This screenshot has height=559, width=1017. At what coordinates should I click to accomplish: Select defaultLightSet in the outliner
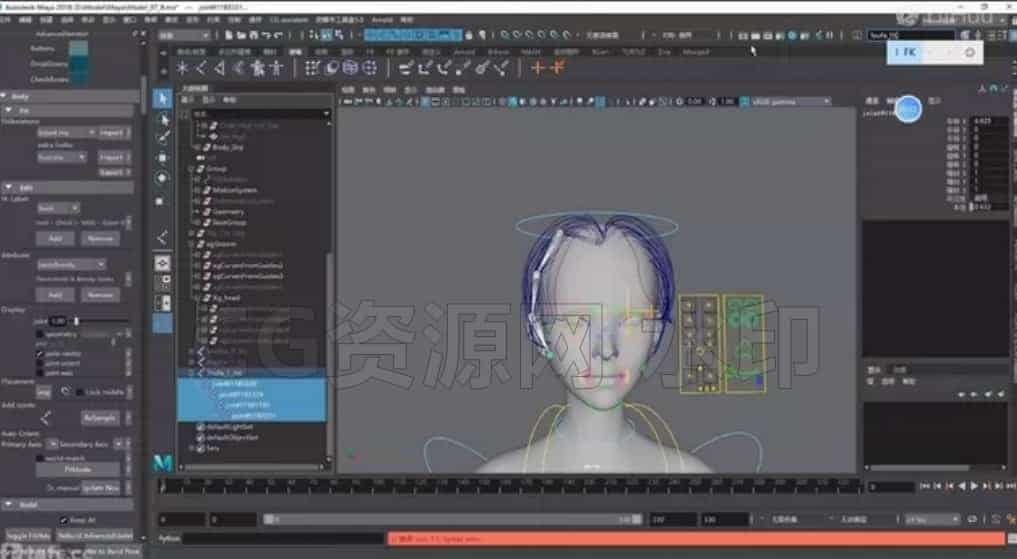pyautogui.click(x=230, y=427)
